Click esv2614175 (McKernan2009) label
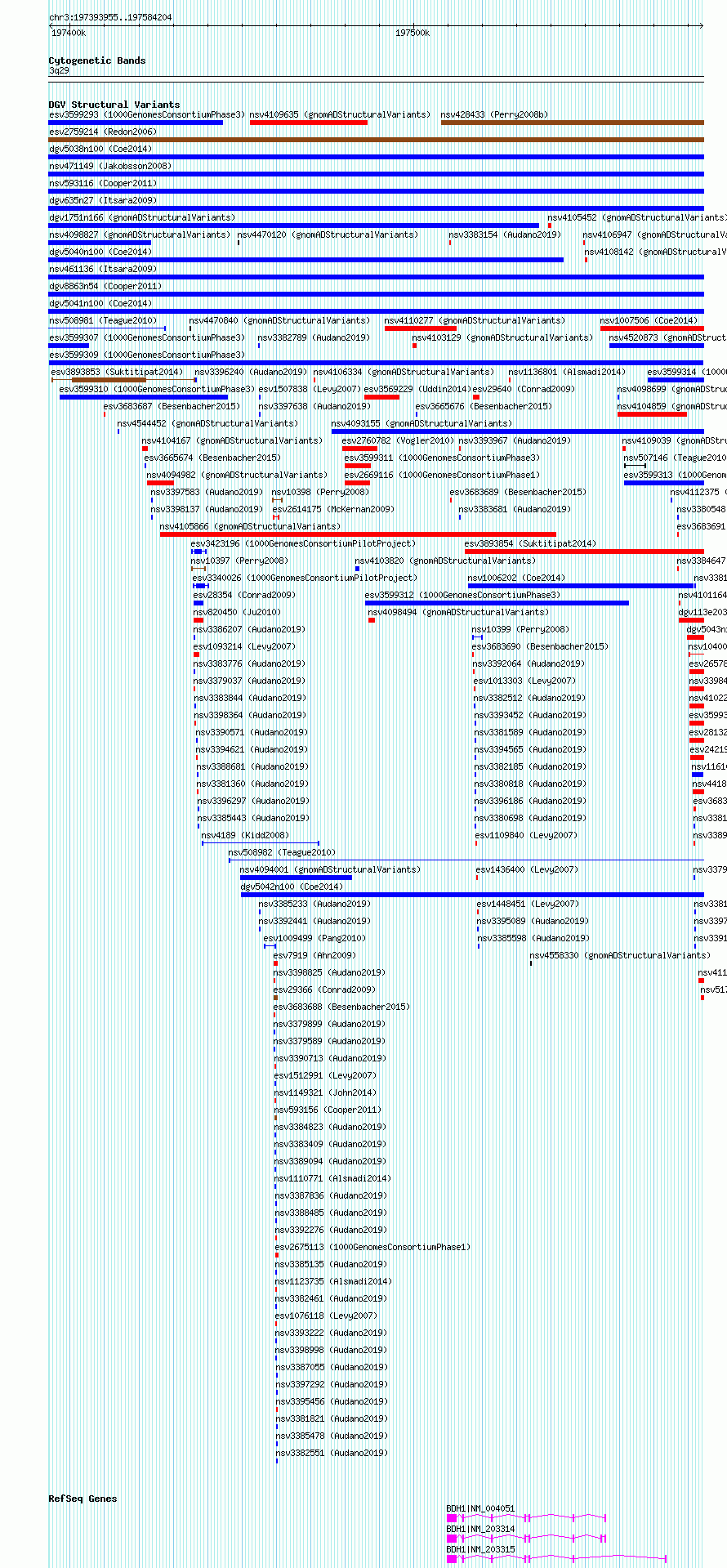The width and height of the screenshot is (727, 1568). pos(333,510)
